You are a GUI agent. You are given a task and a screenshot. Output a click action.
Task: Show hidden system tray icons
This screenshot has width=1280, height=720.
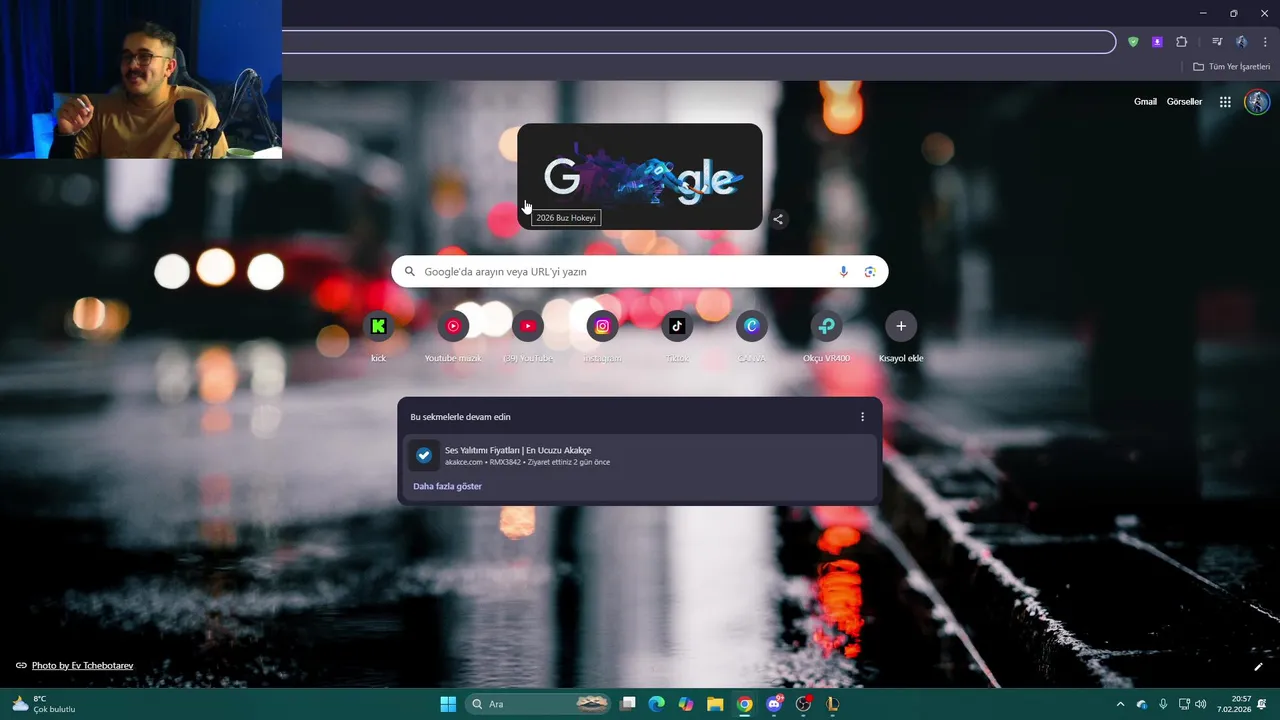coord(1120,704)
